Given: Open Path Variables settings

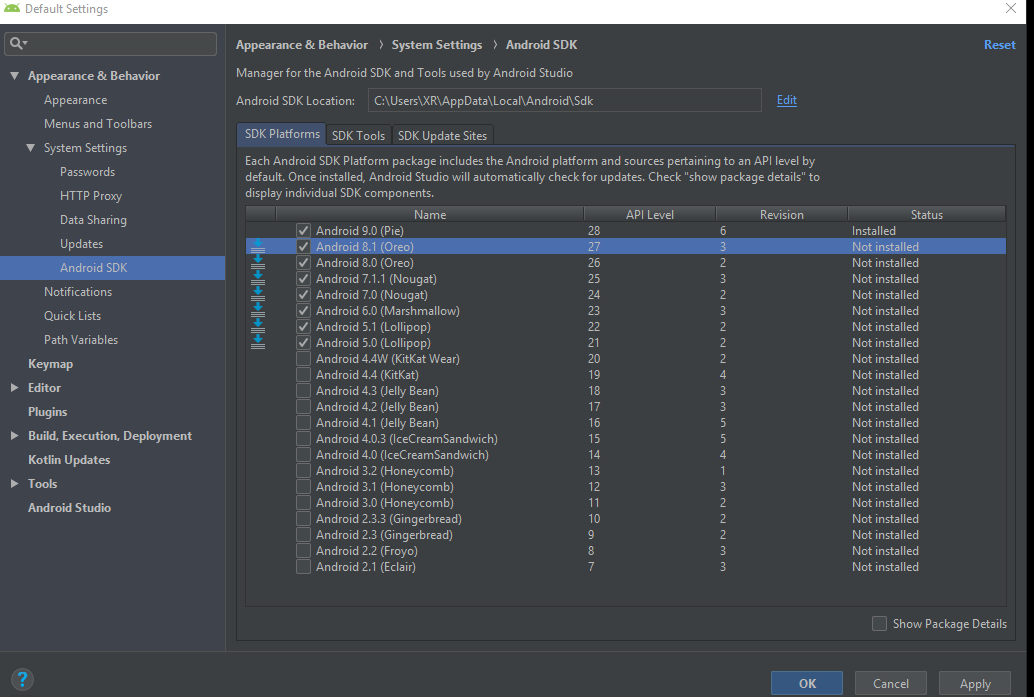Looking at the screenshot, I should pos(80,340).
